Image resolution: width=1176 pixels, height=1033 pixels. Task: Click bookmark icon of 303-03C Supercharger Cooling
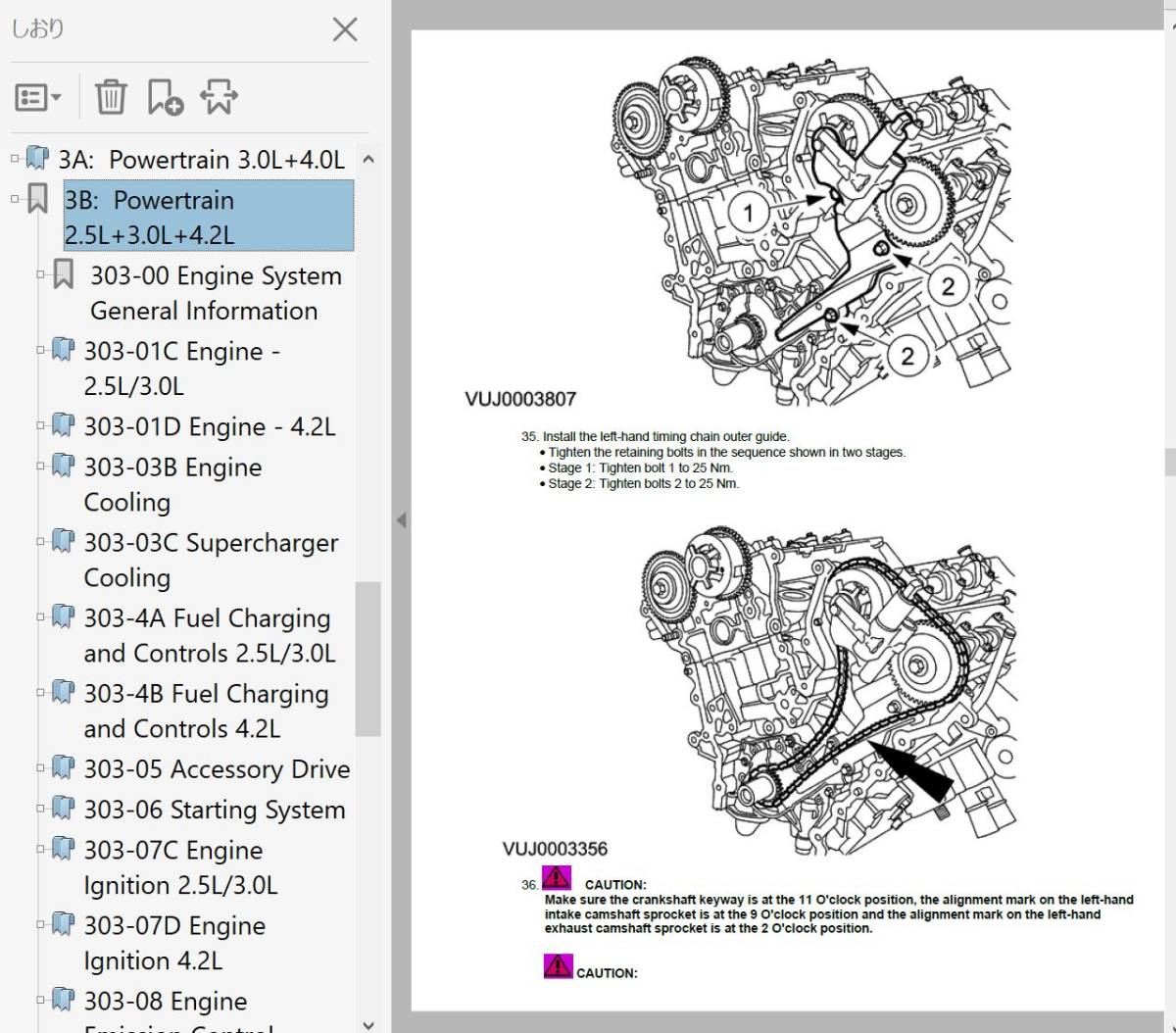(63, 541)
